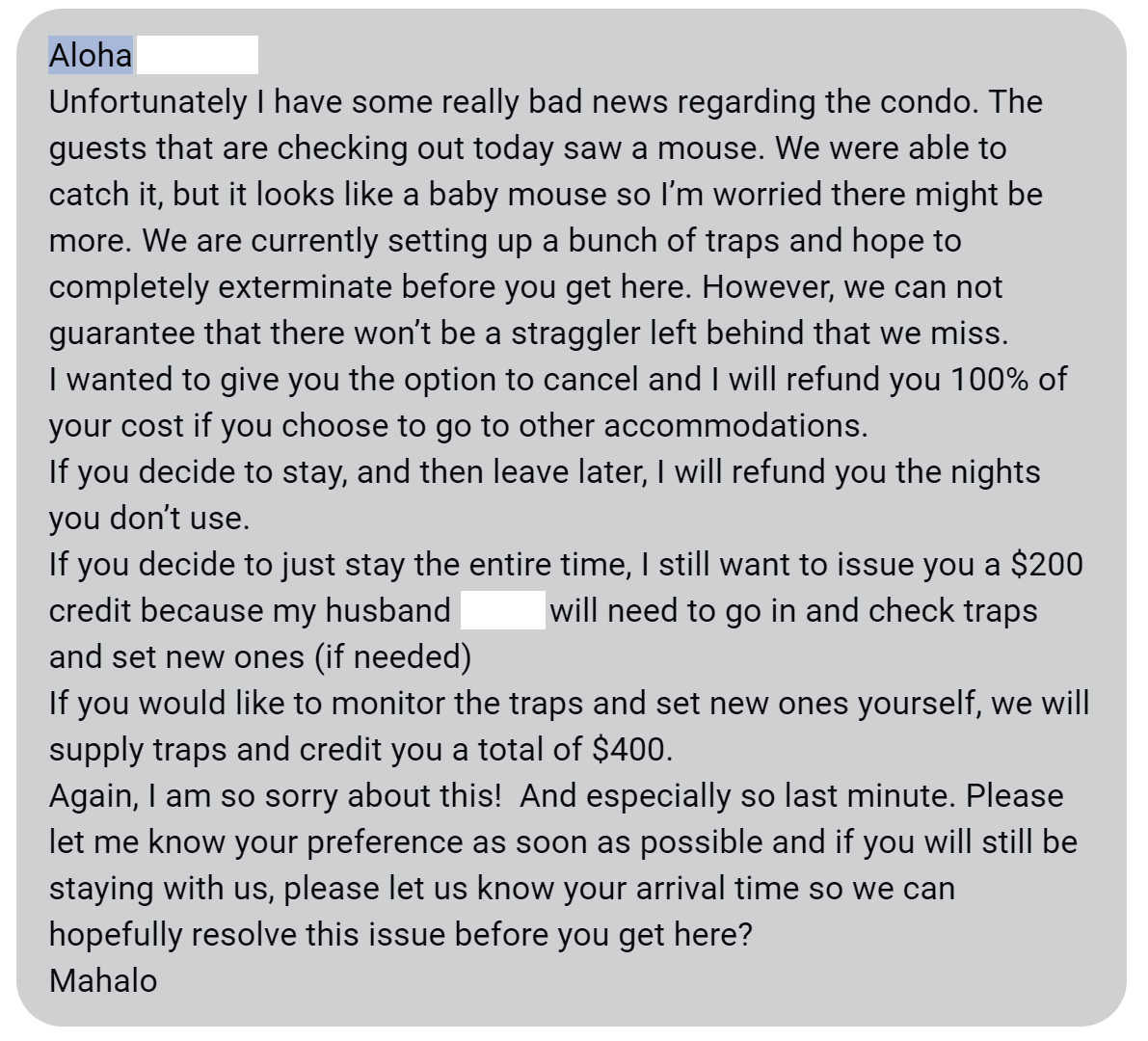Click the word "accommodations"

[731, 426]
